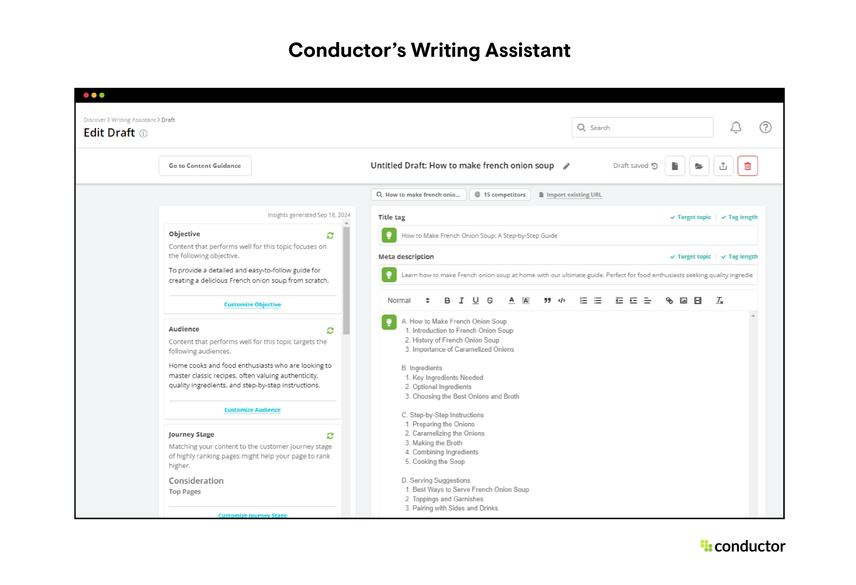This screenshot has height=585, width=856.
Task: Click into the Title tag input field
Action: 568,236
